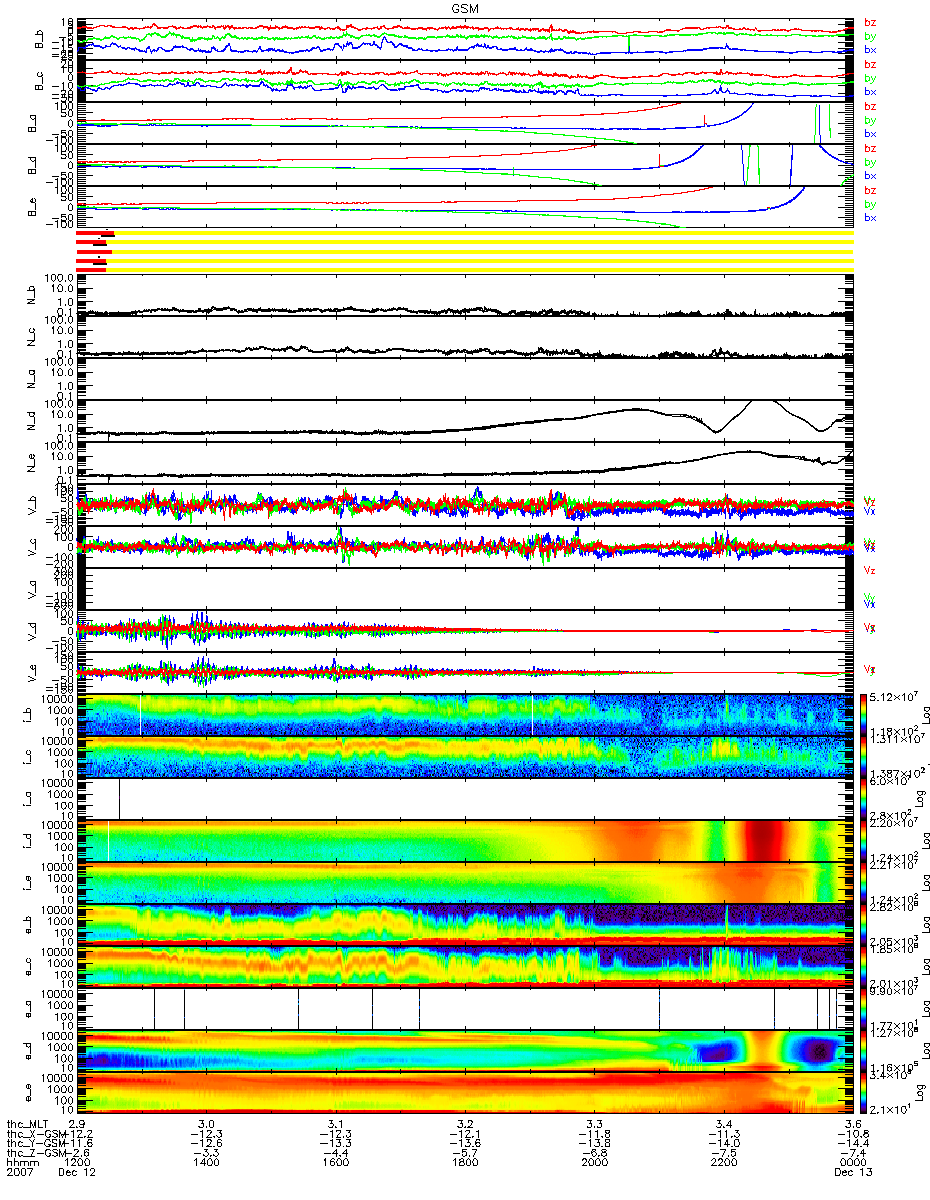This screenshot has width=930, height=1200.
Task: Click the Dec 12 start date label
Action: 77,1174
